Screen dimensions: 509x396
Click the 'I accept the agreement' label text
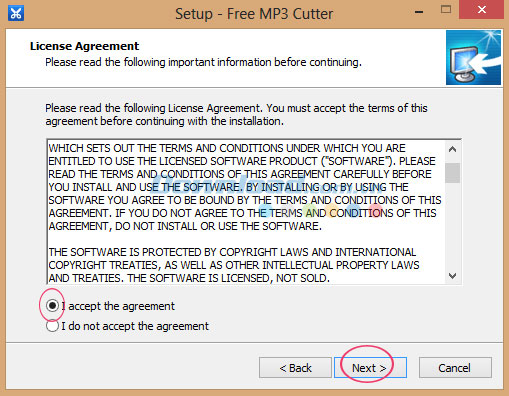118,306
